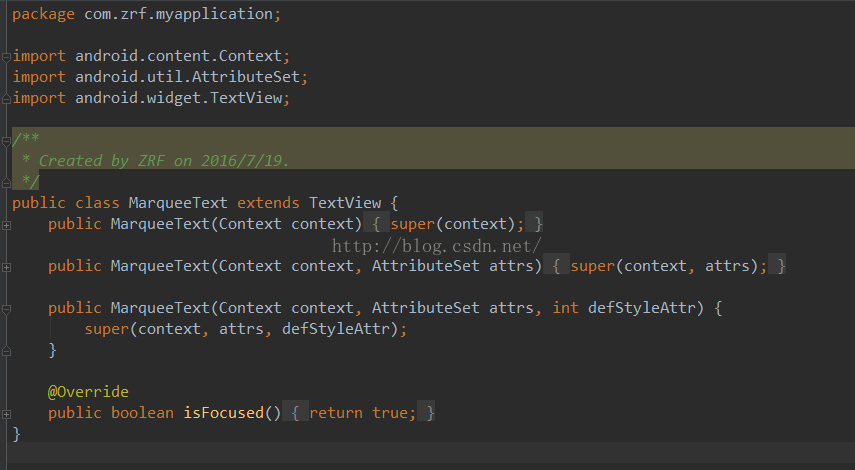Click fold end marker beside three-argument constructor's closing brace
Viewport: 855px width, 470px height.
[6, 352]
